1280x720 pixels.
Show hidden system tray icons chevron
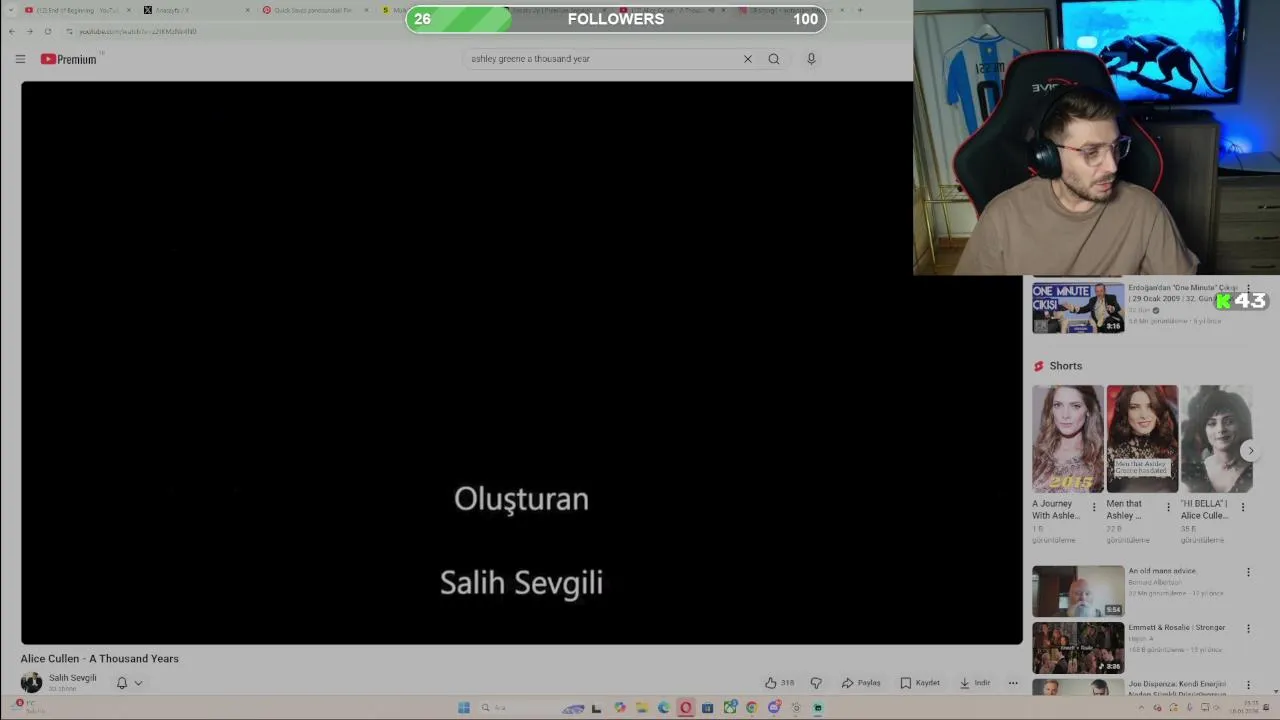pos(1141,708)
